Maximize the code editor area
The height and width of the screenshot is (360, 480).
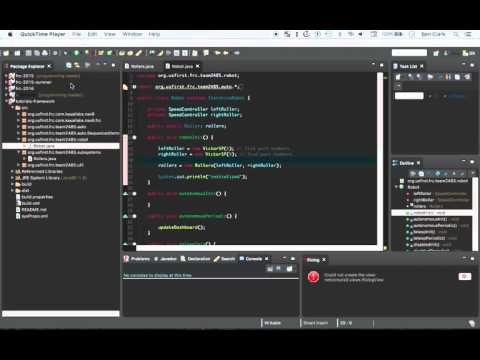(x=382, y=65)
